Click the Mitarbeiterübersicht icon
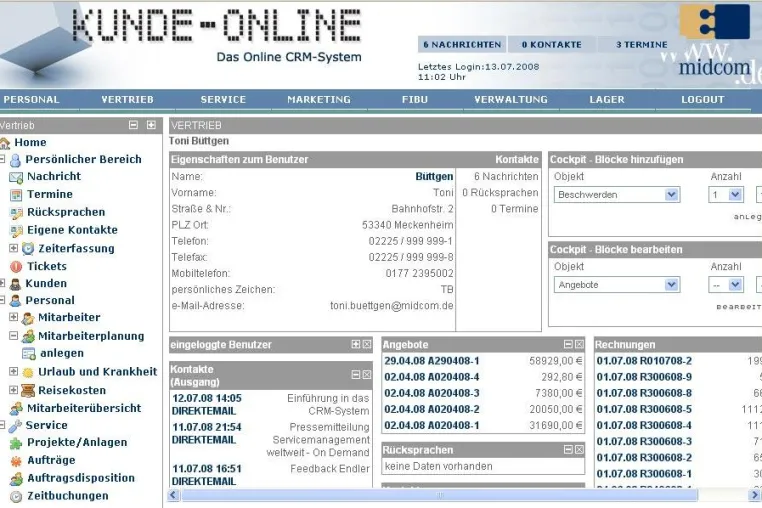762x508 pixels. click(x=16, y=408)
